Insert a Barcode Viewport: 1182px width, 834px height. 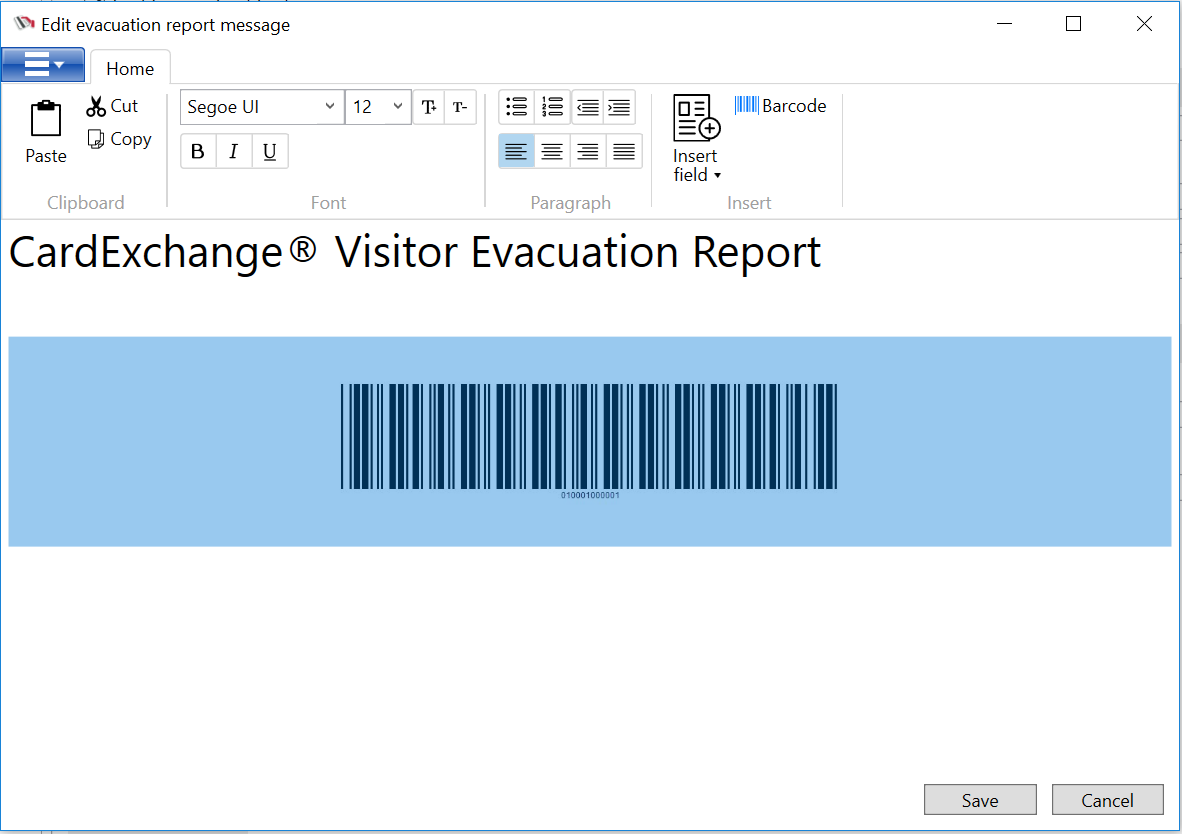780,106
